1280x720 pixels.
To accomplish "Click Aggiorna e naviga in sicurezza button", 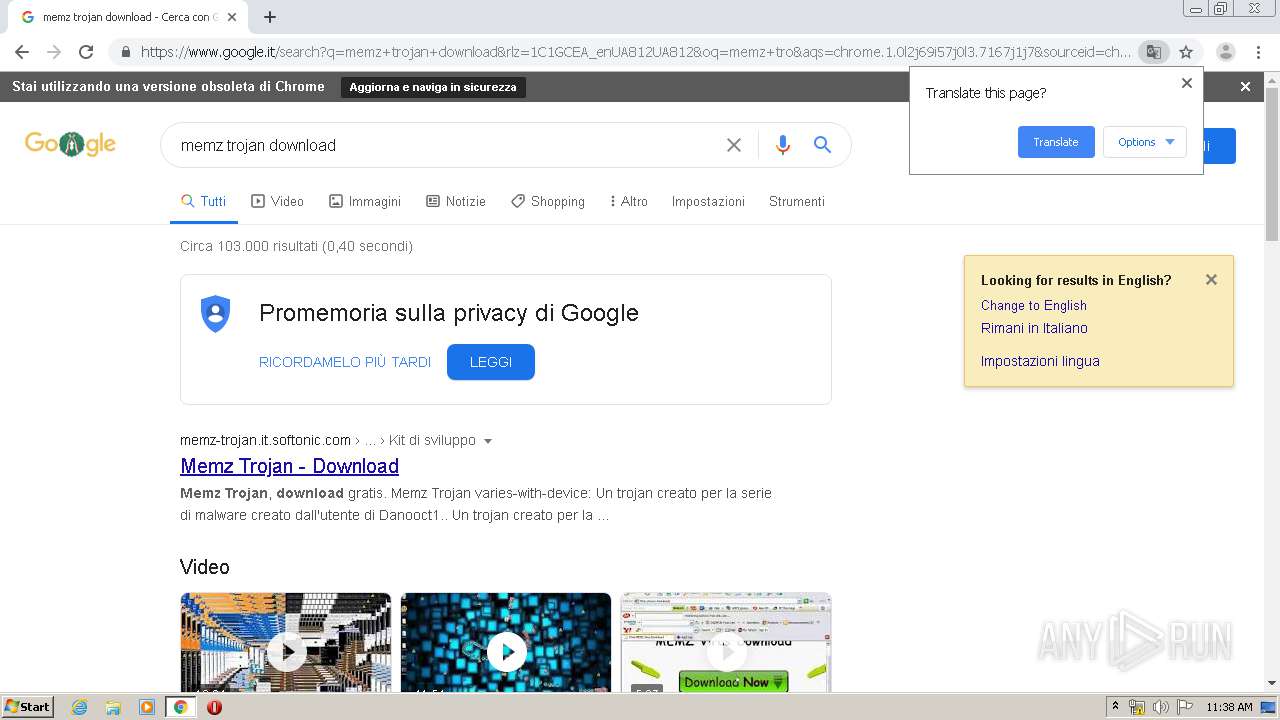I will (x=433, y=87).
